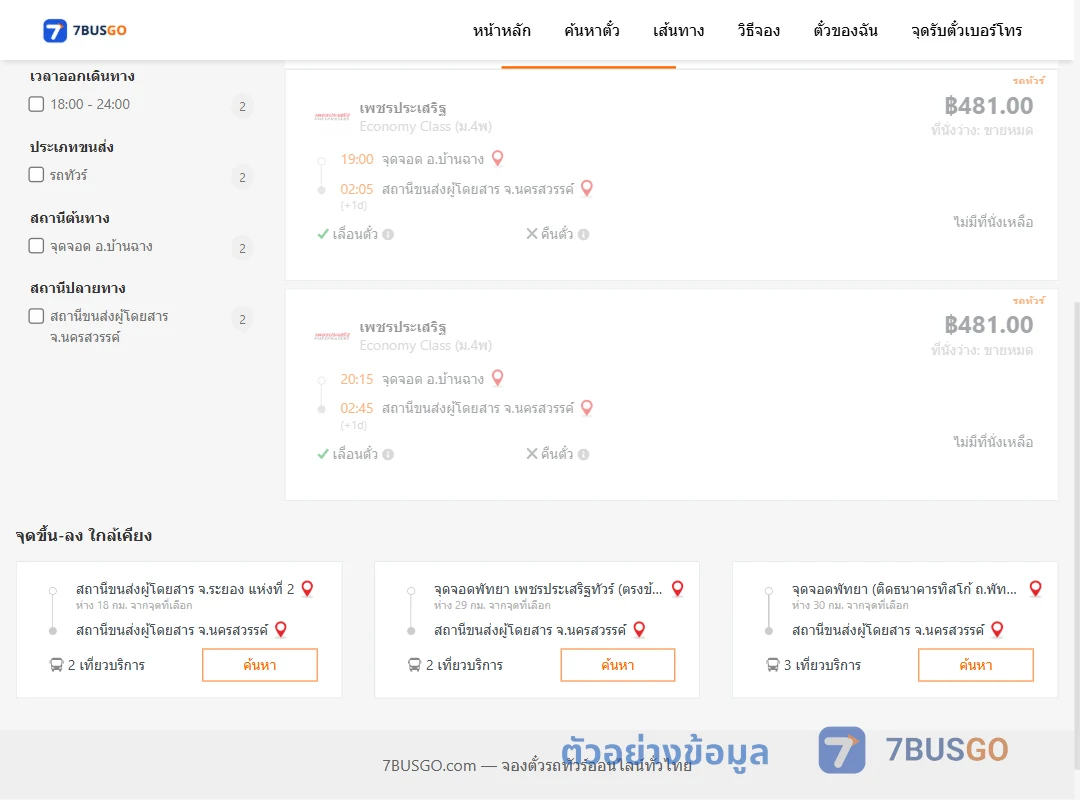Show info for คืนตั๋ว on 19:00 trip

tap(583, 234)
